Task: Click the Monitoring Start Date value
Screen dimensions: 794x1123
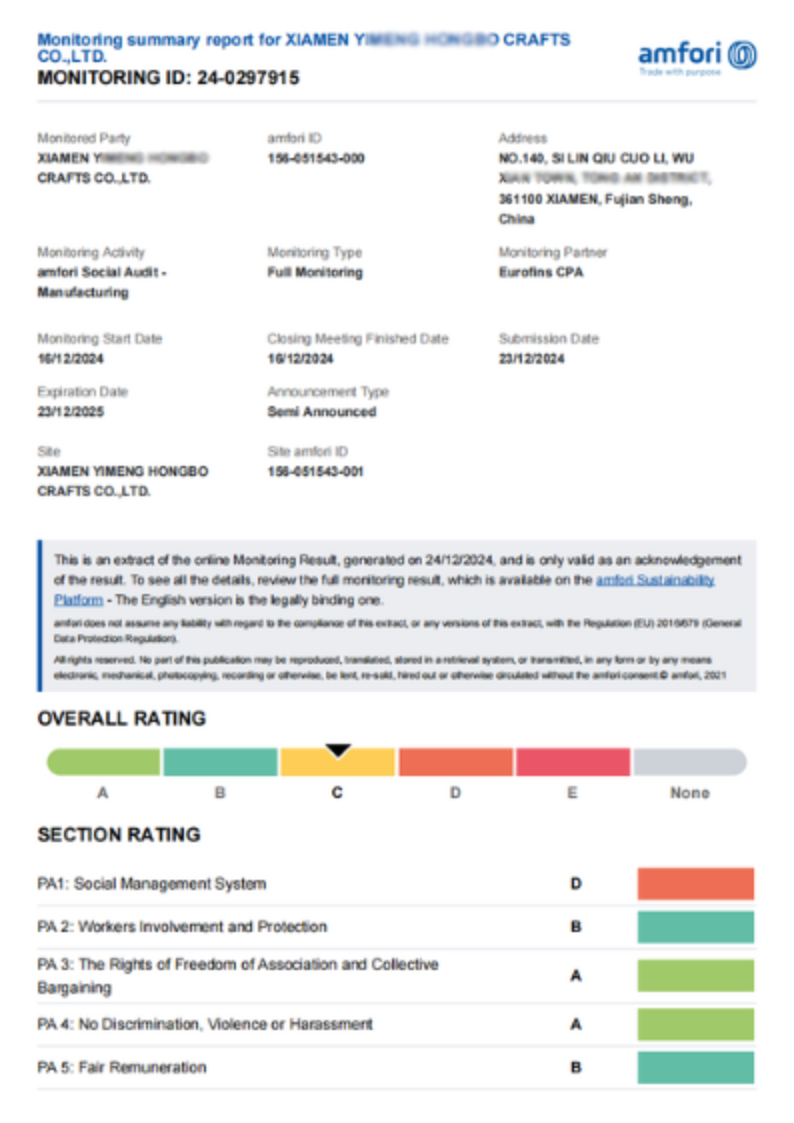Action: 70,359
